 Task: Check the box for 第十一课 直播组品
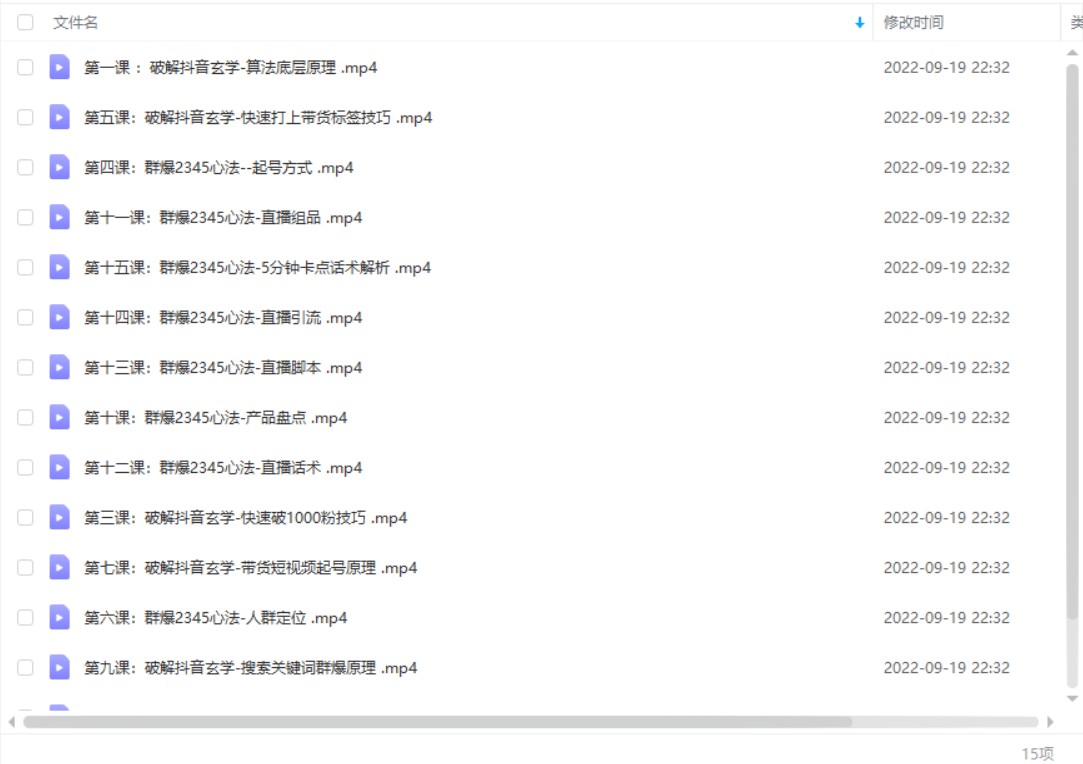point(26,218)
